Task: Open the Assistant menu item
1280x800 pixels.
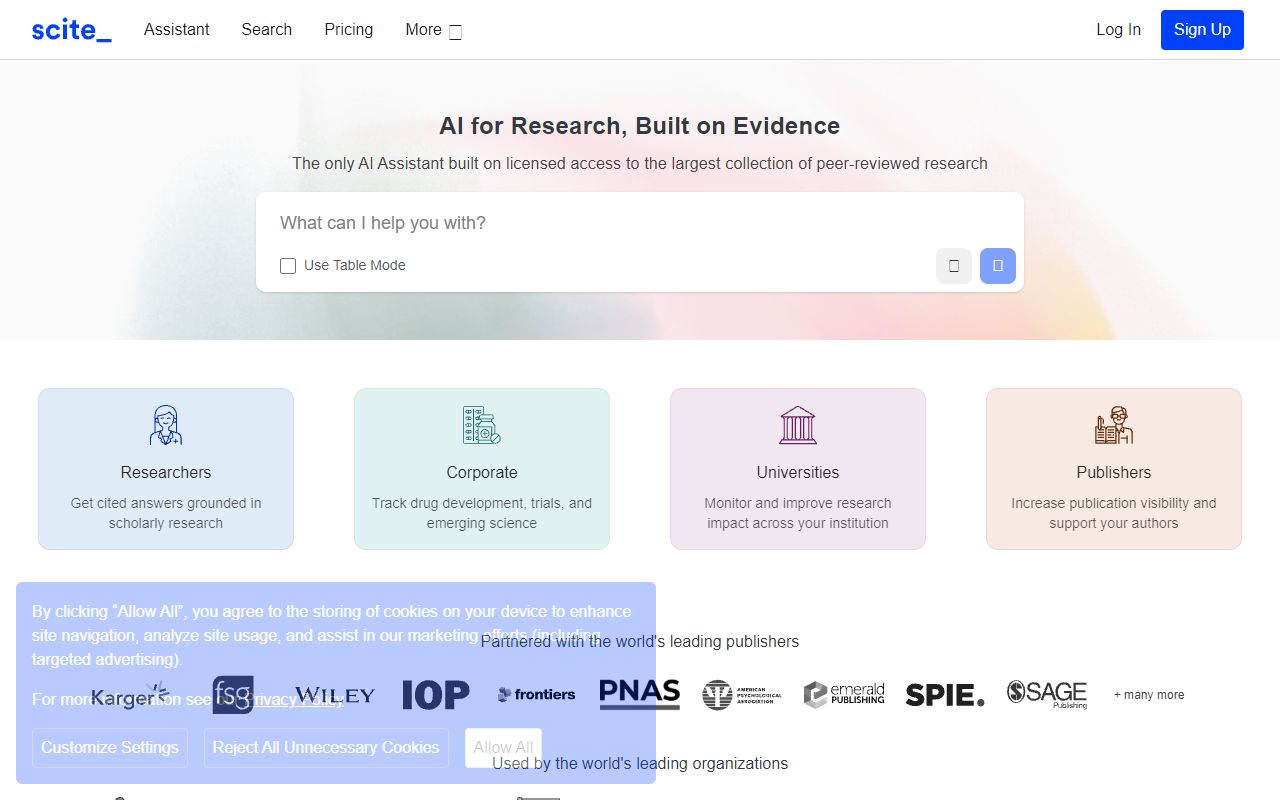Action: click(176, 30)
